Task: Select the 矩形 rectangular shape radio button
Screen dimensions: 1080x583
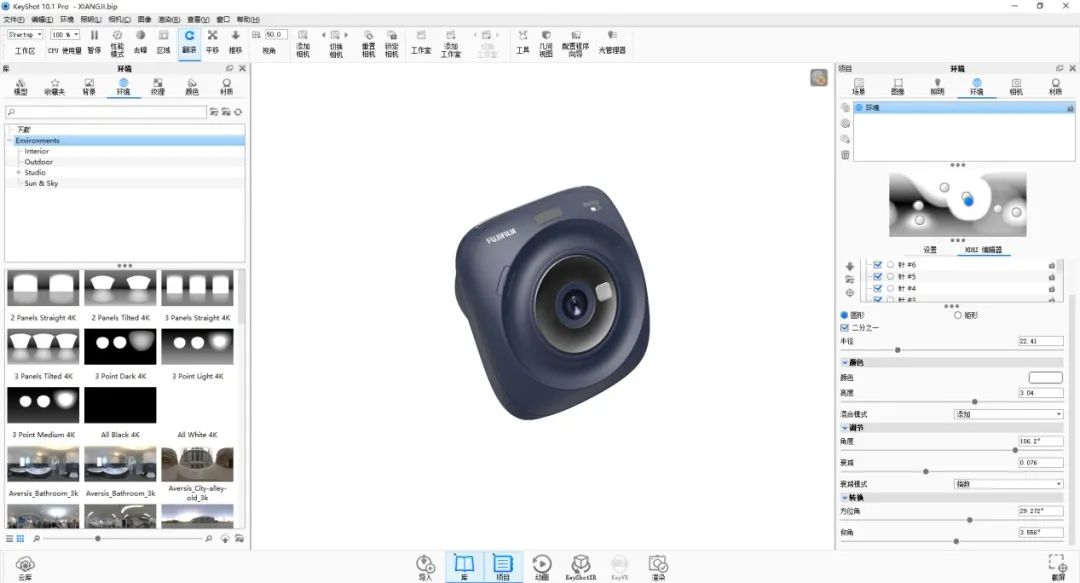Action: 957,315
